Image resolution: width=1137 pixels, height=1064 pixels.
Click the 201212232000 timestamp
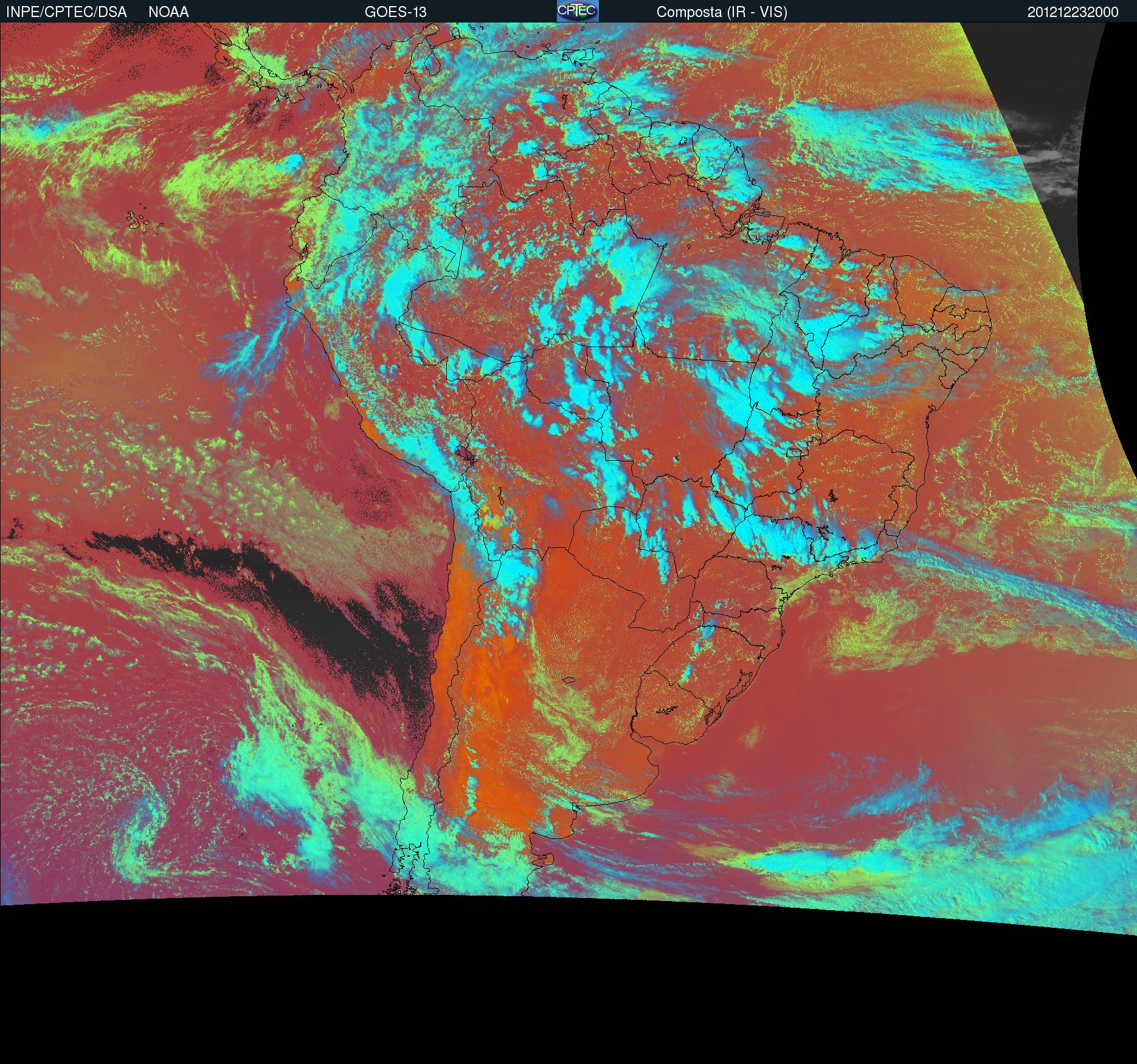(1073, 12)
